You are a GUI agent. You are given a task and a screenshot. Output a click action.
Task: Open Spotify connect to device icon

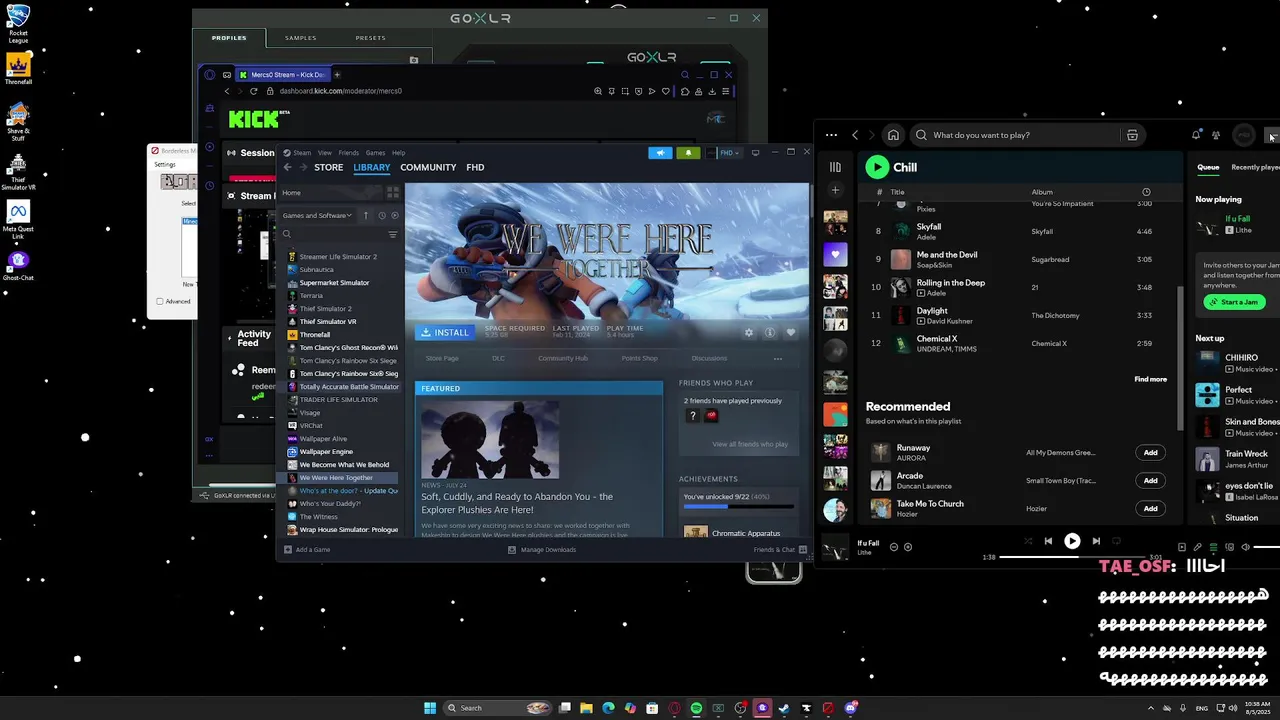1229,547
